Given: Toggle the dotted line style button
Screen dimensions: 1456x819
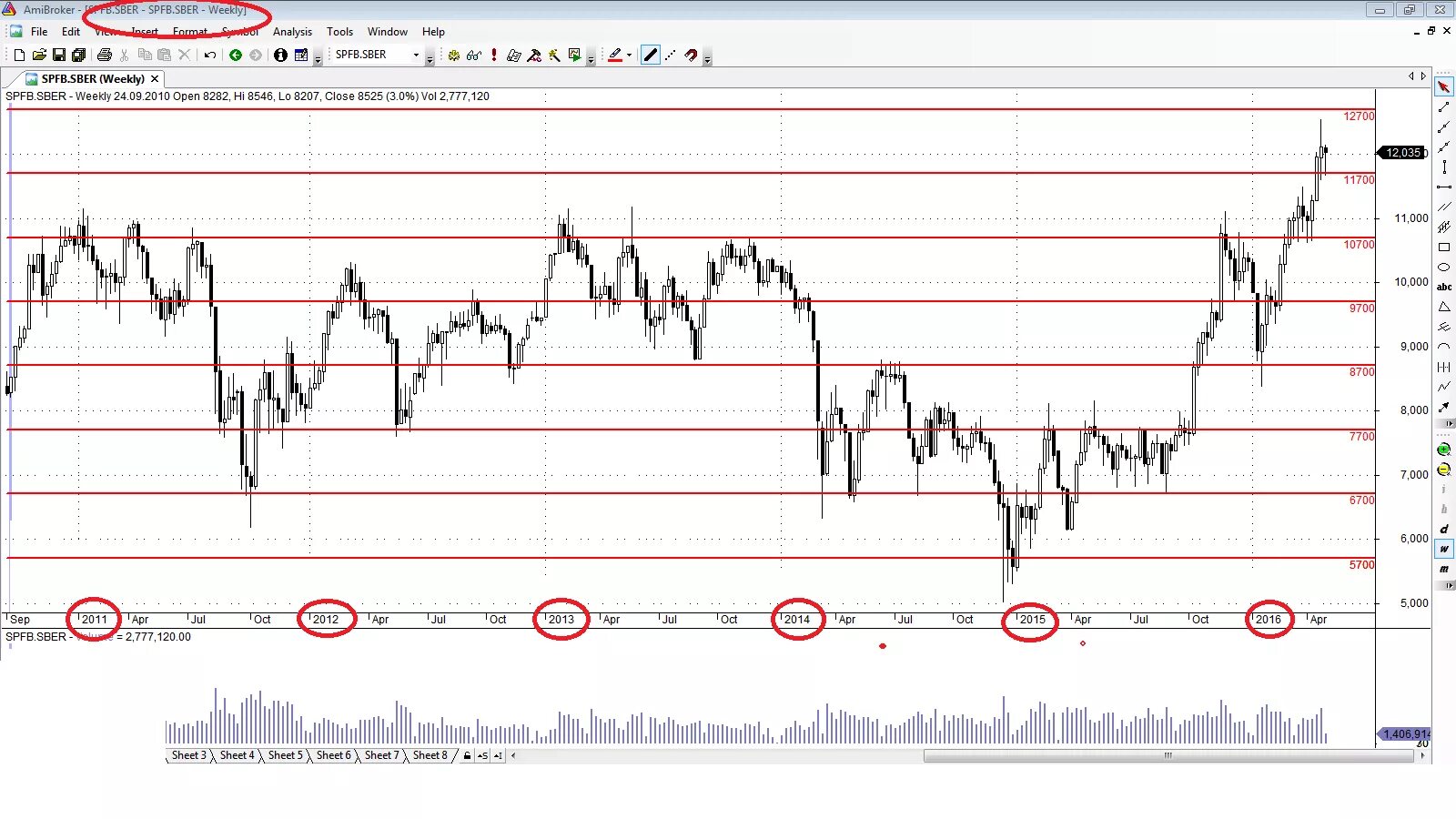Looking at the screenshot, I should (x=671, y=56).
